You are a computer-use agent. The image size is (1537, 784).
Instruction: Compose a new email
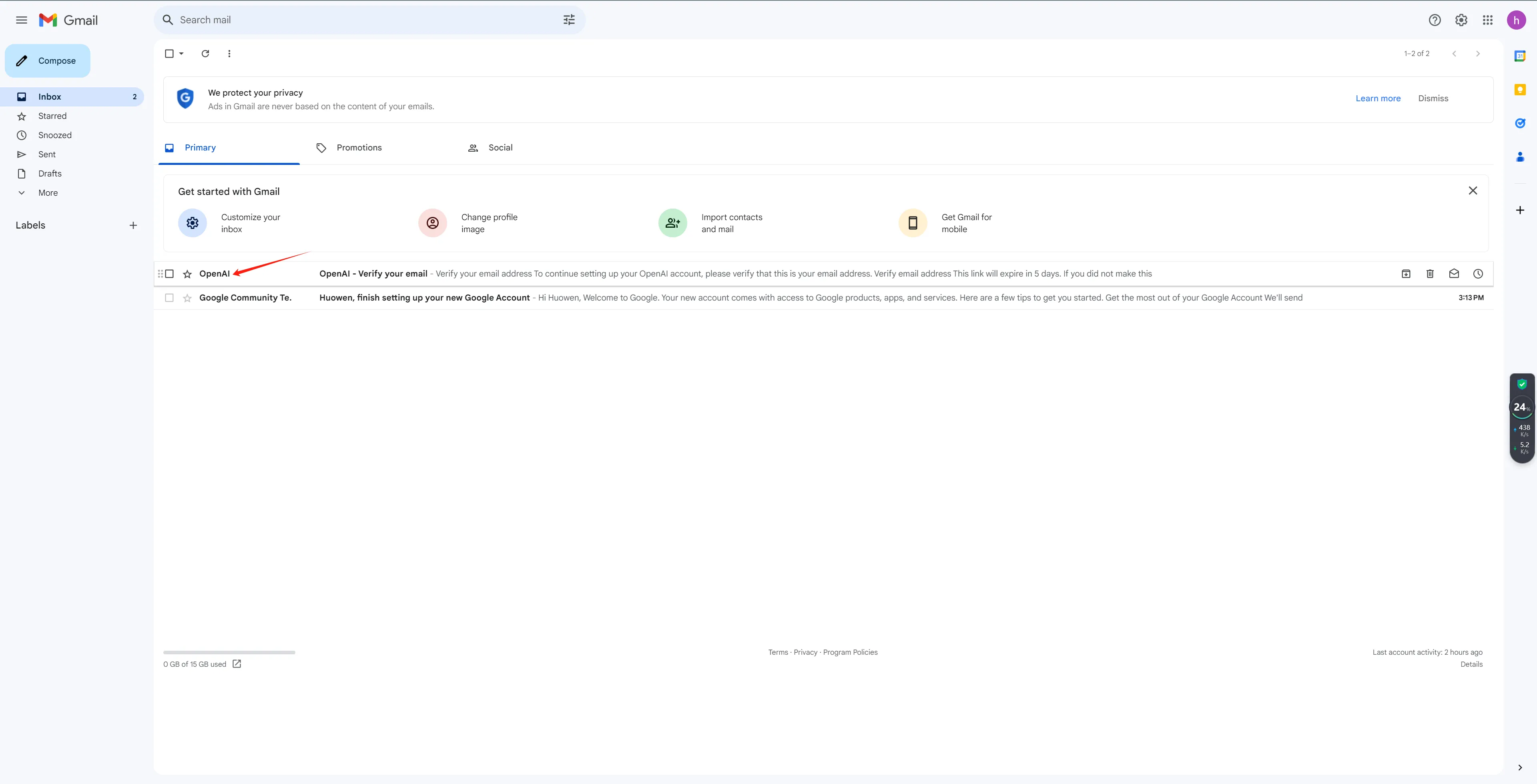click(48, 61)
